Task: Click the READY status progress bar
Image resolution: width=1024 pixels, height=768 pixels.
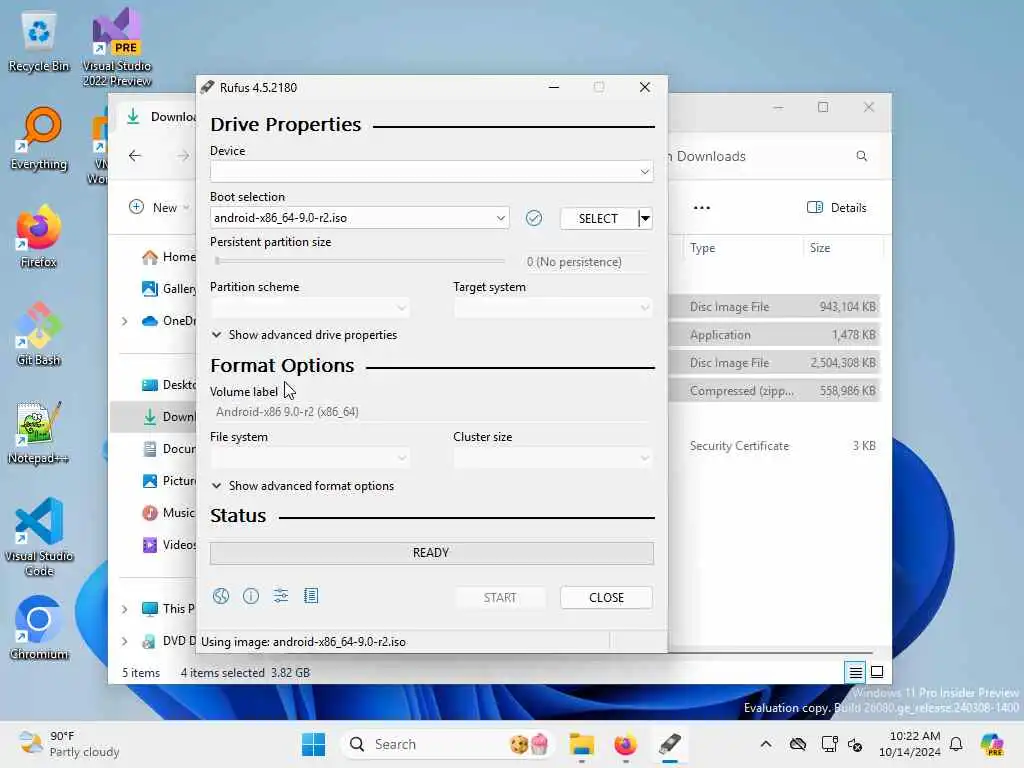Action: pos(432,553)
